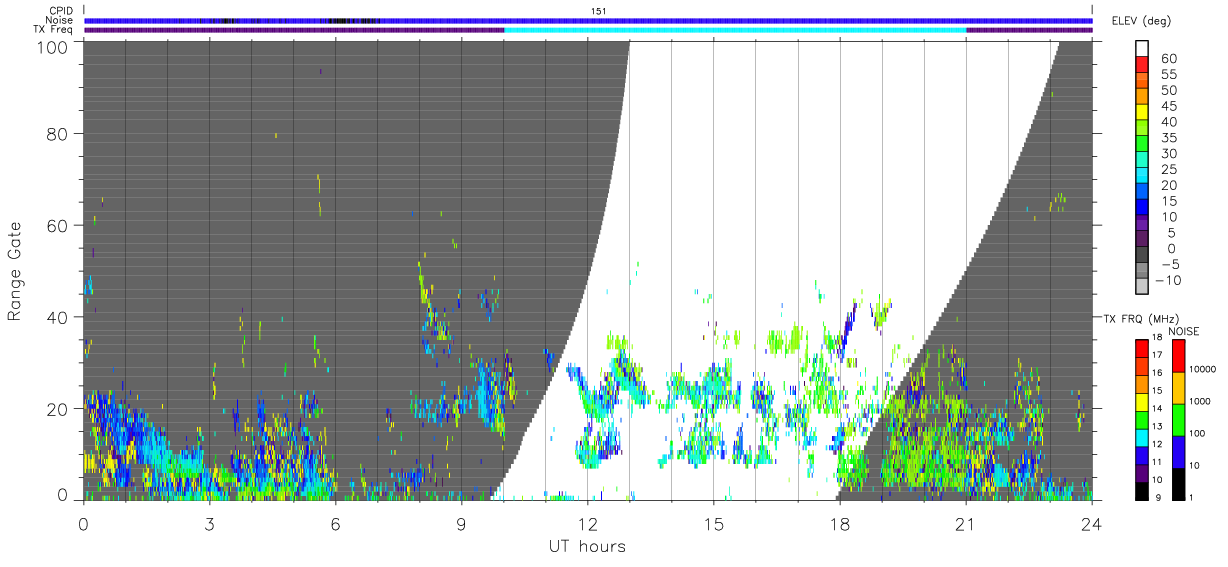1228x567 pixels.
Task: Pick the black bottom segment of TX FRQ colorbar
Action: click(1143, 489)
